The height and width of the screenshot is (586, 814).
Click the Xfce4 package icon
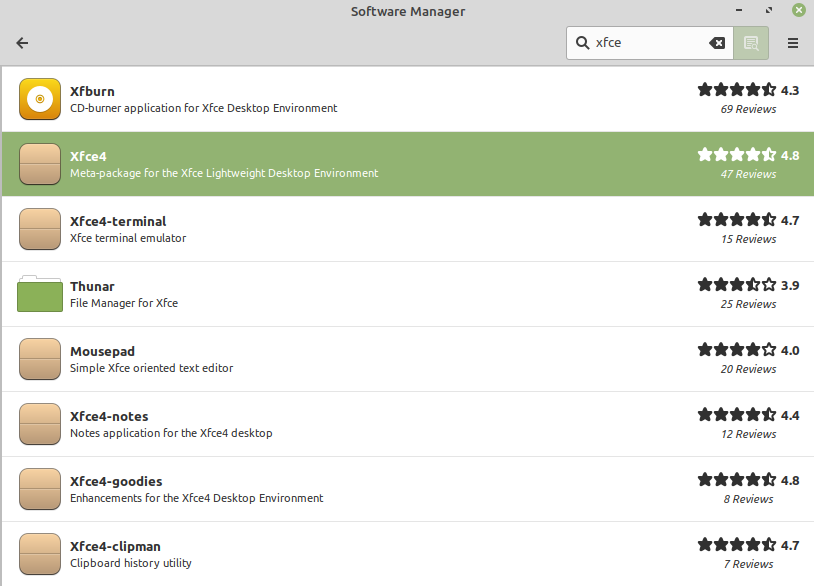click(40, 164)
